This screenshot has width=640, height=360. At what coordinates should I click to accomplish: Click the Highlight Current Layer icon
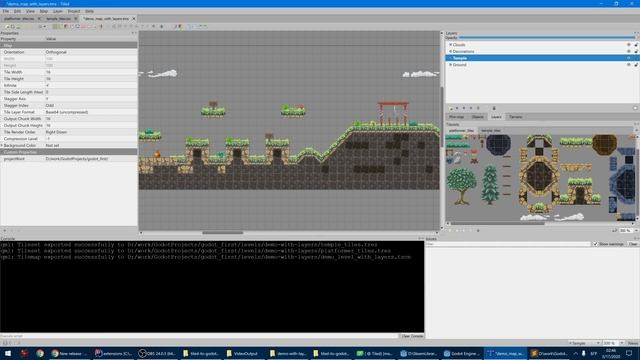pos(635,108)
